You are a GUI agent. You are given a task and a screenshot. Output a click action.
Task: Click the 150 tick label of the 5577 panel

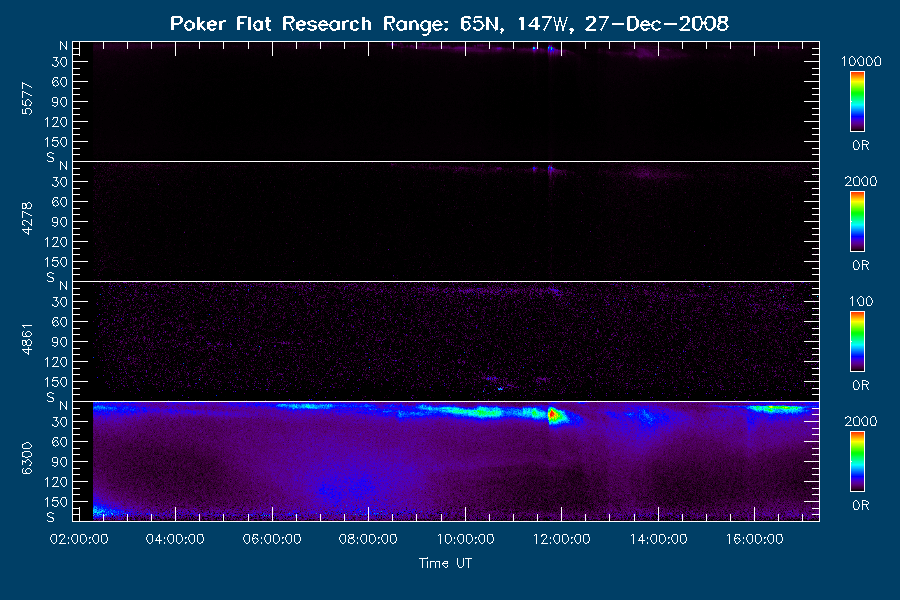(56, 142)
